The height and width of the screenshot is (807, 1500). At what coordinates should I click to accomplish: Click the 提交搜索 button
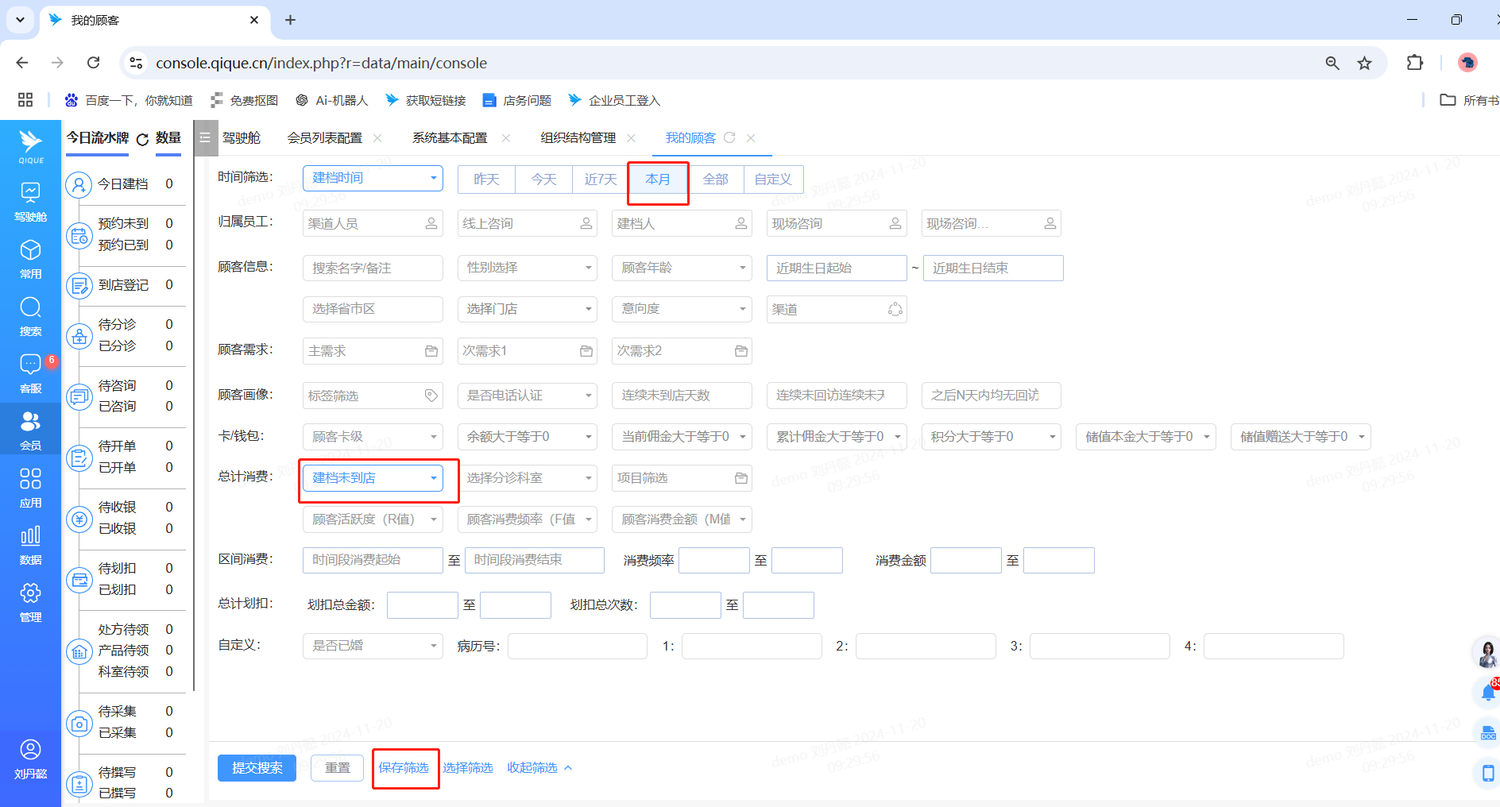click(257, 768)
